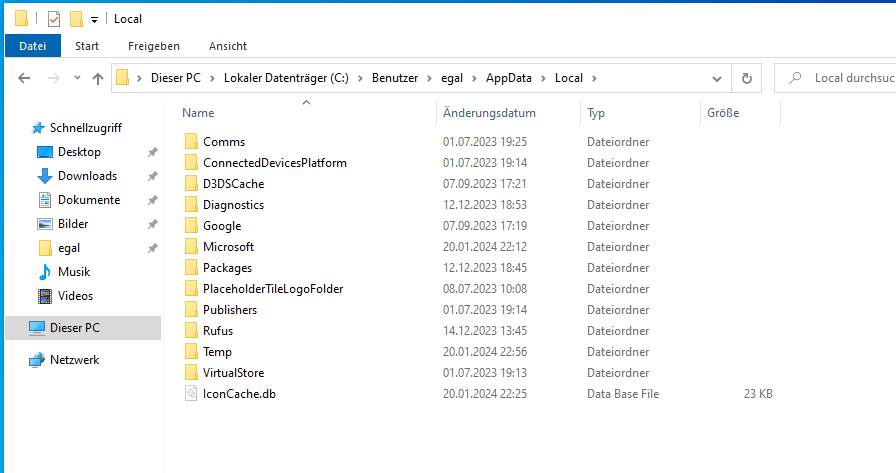Image resolution: width=896 pixels, height=473 pixels.
Task: Open the recent locations dropdown arrow
Action: [77, 78]
